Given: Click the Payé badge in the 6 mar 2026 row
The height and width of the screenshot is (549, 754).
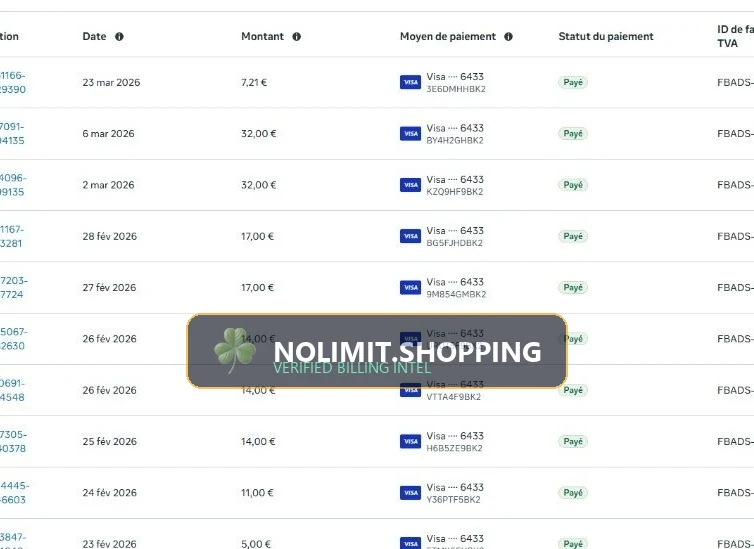Looking at the screenshot, I should 573,134.
